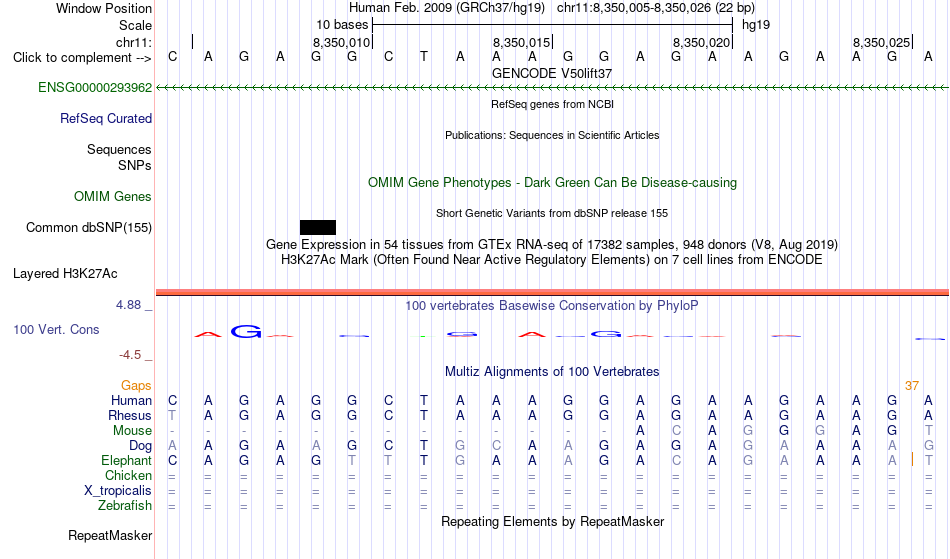The width and height of the screenshot is (950, 559).
Task: Click the Human alignment row label
Action: 131,401
